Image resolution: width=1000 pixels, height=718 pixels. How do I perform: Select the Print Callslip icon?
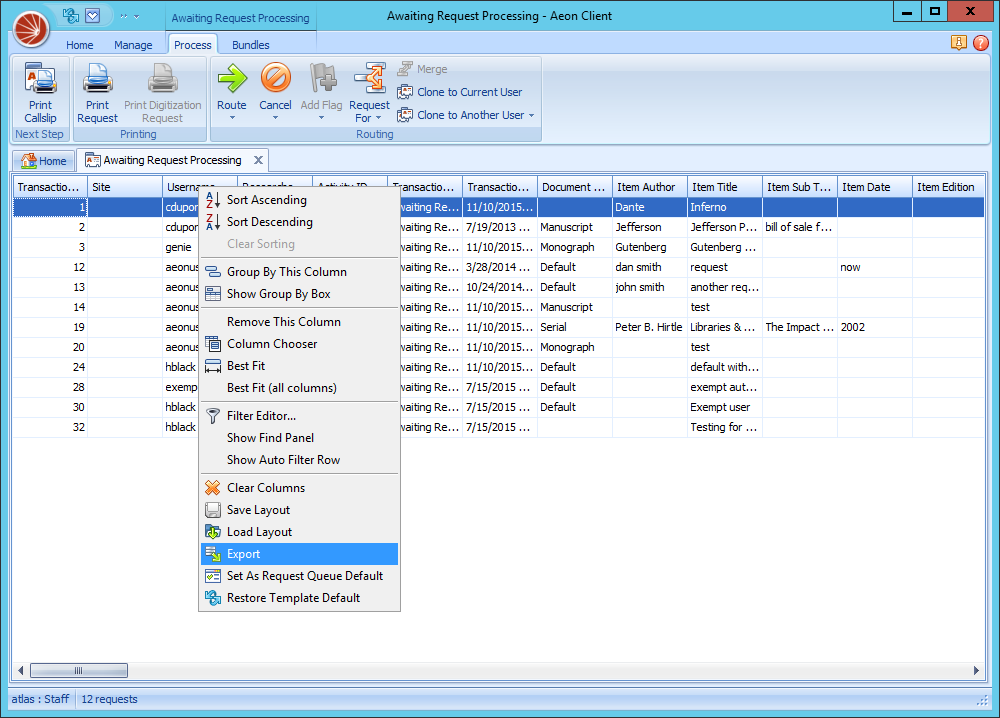40,76
